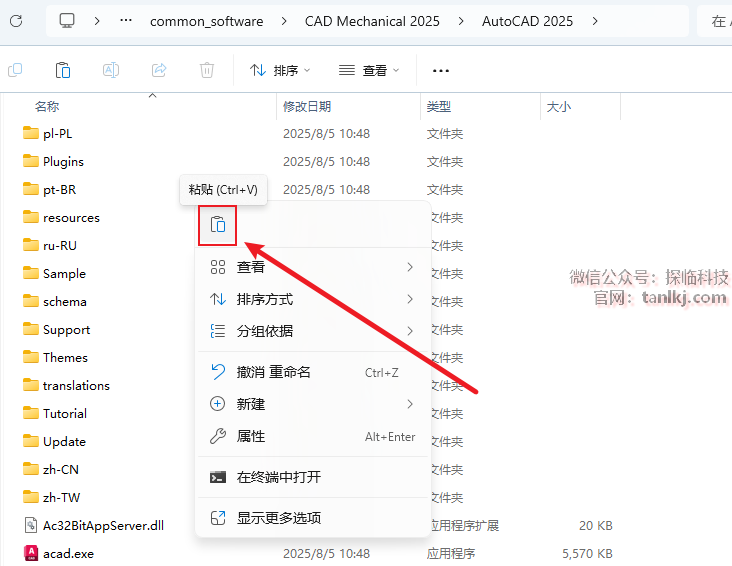Click the 20 KB size value
This screenshot has width=732, height=566.
coord(596,525)
